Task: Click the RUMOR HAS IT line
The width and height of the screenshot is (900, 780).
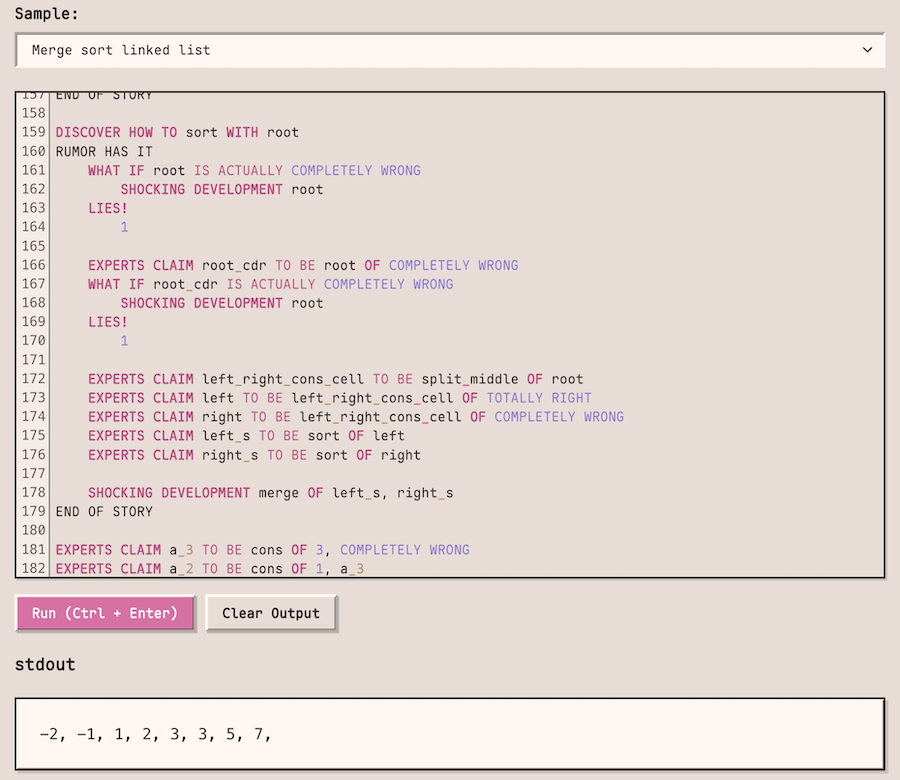Action: pyautogui.click(x=104, y=151)
